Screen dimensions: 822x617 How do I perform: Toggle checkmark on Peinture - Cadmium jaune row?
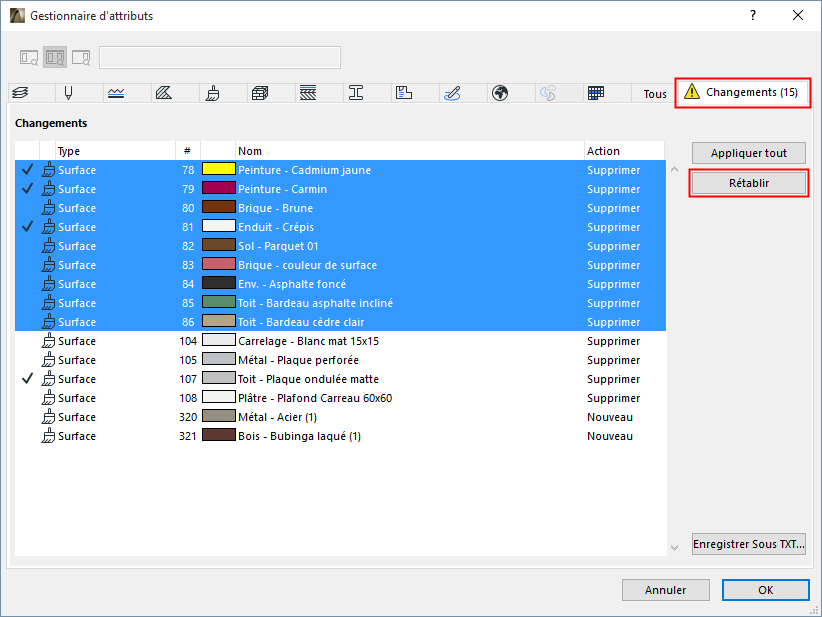click(x=27, y=170)
